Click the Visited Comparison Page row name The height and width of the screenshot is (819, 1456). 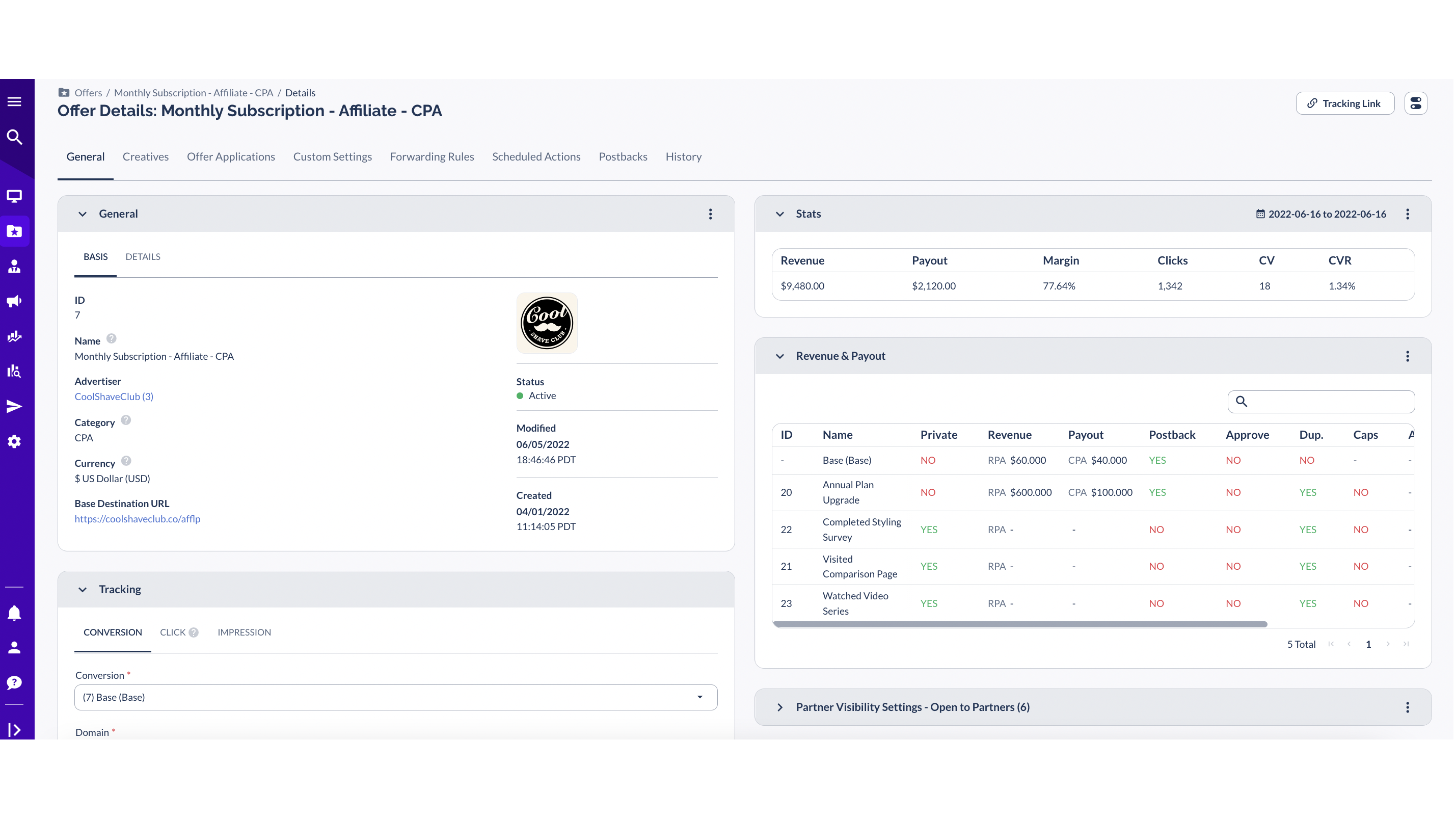[x=860, y=567]
